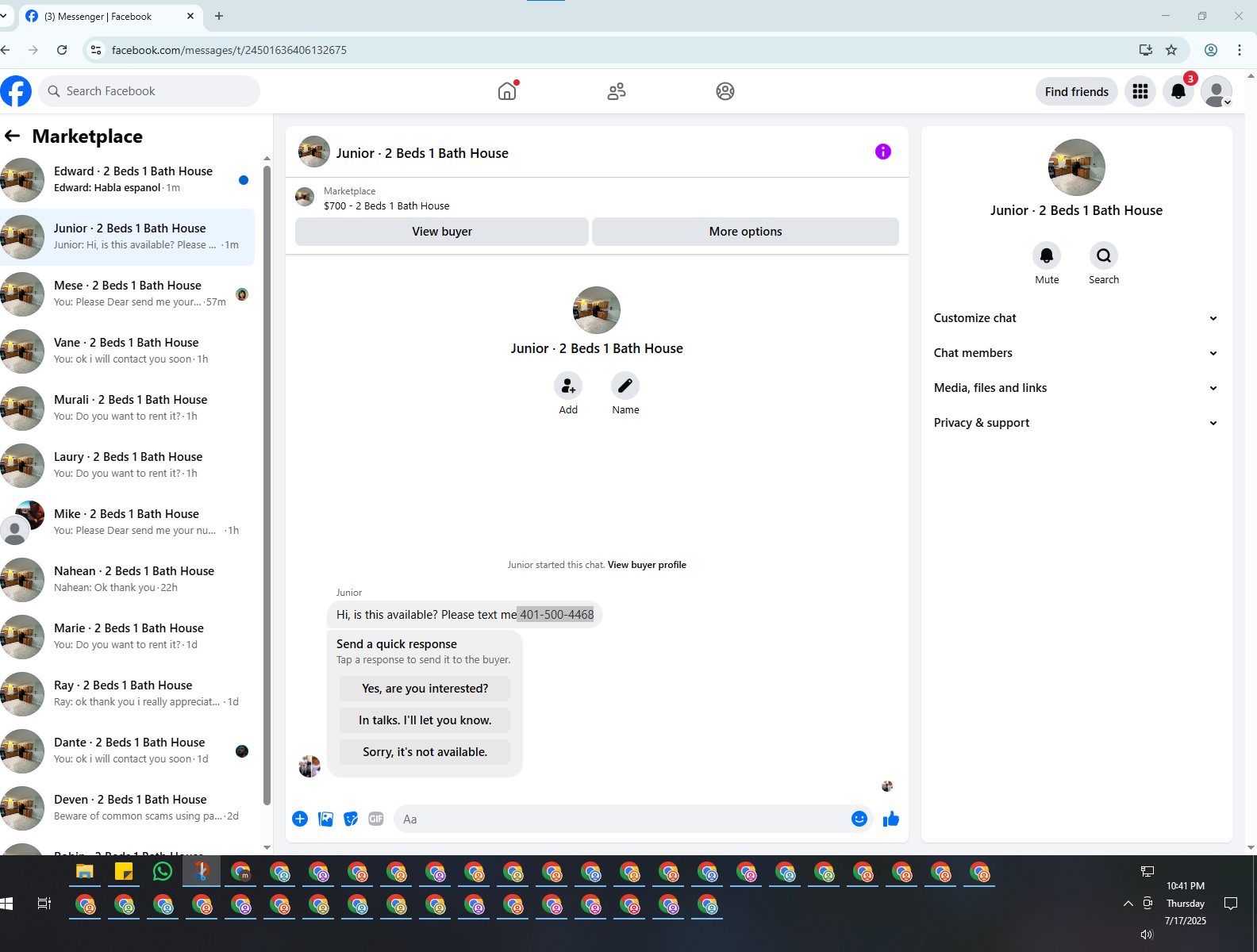Open Laury's 2 Beds 1 Bath House chat

pyautogui.click(x=127, y=466)
